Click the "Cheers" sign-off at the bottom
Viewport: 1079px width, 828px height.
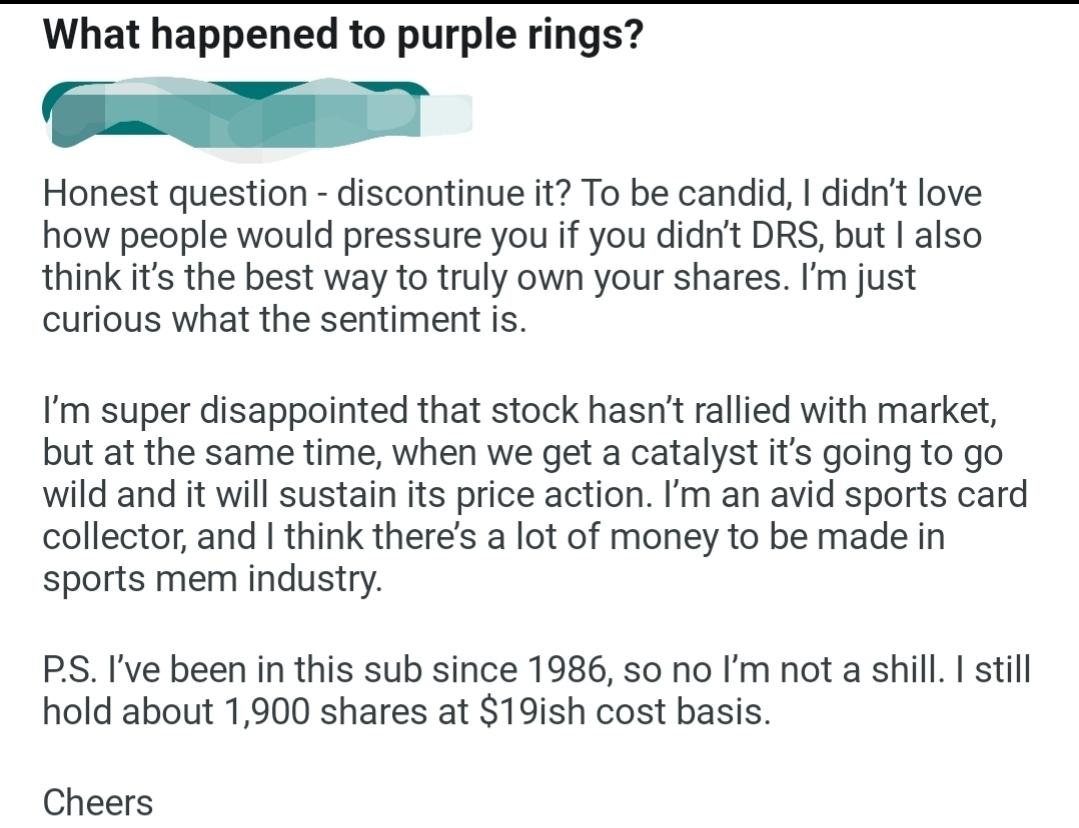pyautogui.click(x=98, y=803)
